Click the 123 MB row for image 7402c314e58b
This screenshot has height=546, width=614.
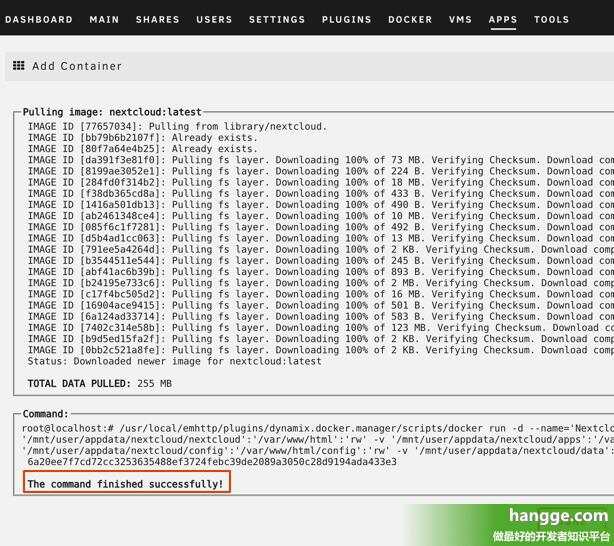click(x=321, y=327)
